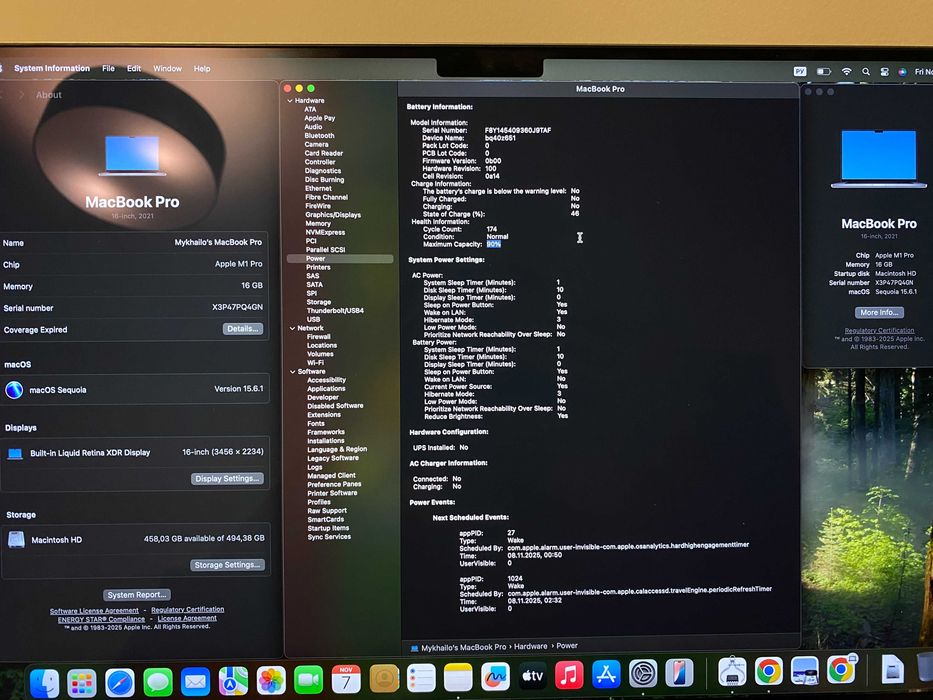Open the ENERGY STAR Compliance link
The height and width of the screenshot is (700, 933).
tap(101, 619)
